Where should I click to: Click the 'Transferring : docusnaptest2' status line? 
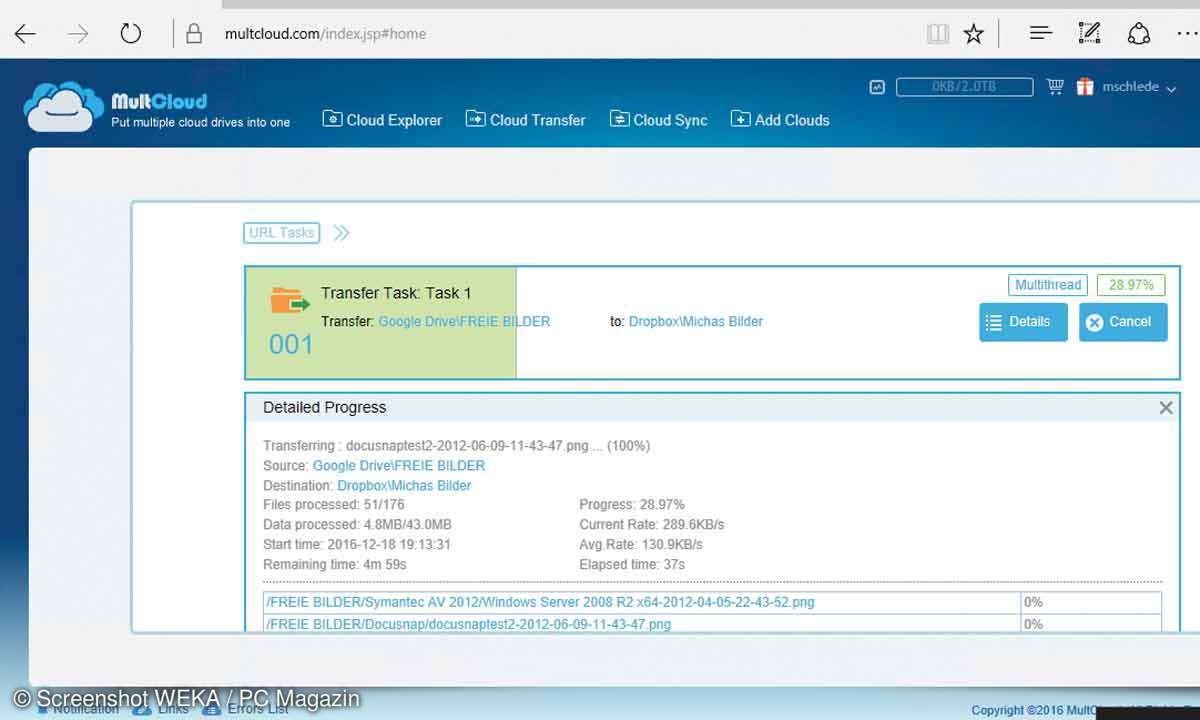(x=456, y=446)
